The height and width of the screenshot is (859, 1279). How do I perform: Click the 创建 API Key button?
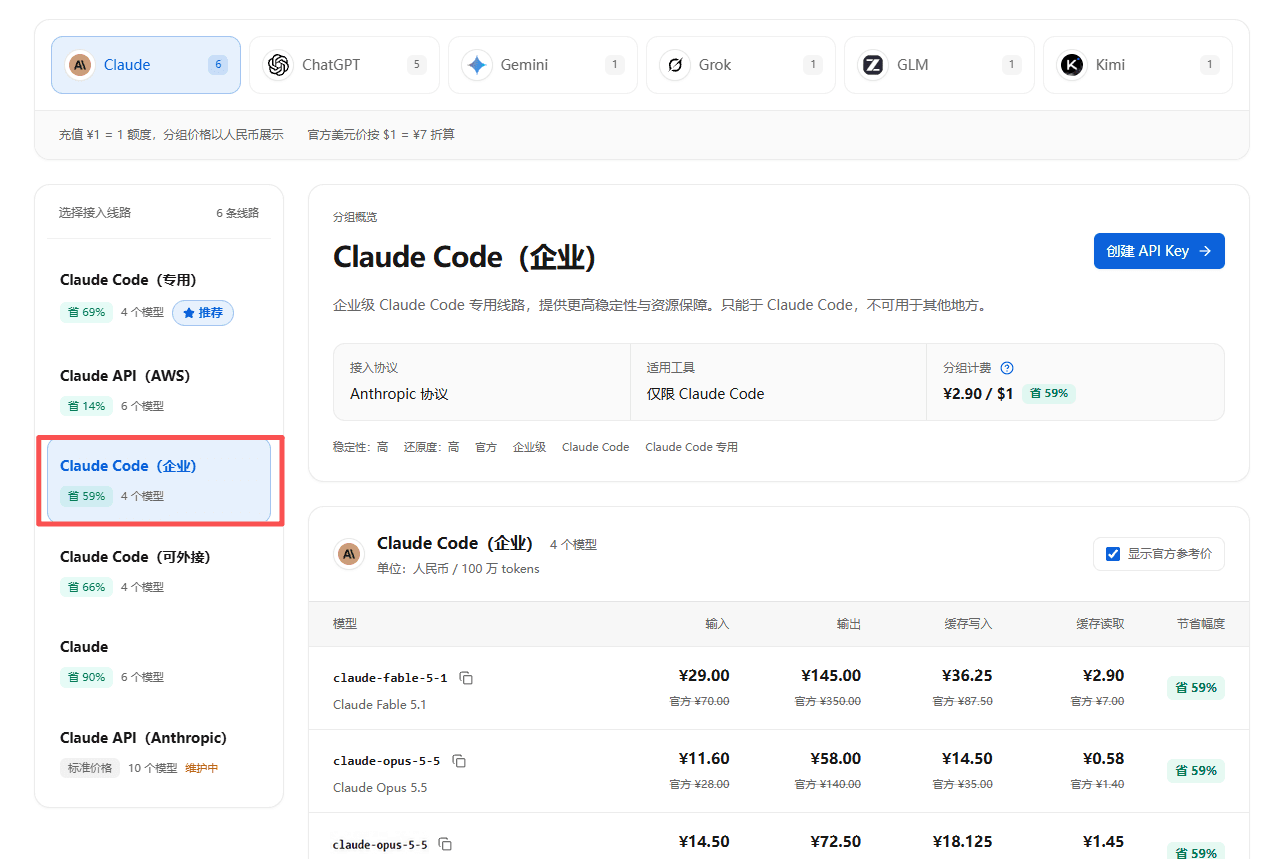(1159, 251)
